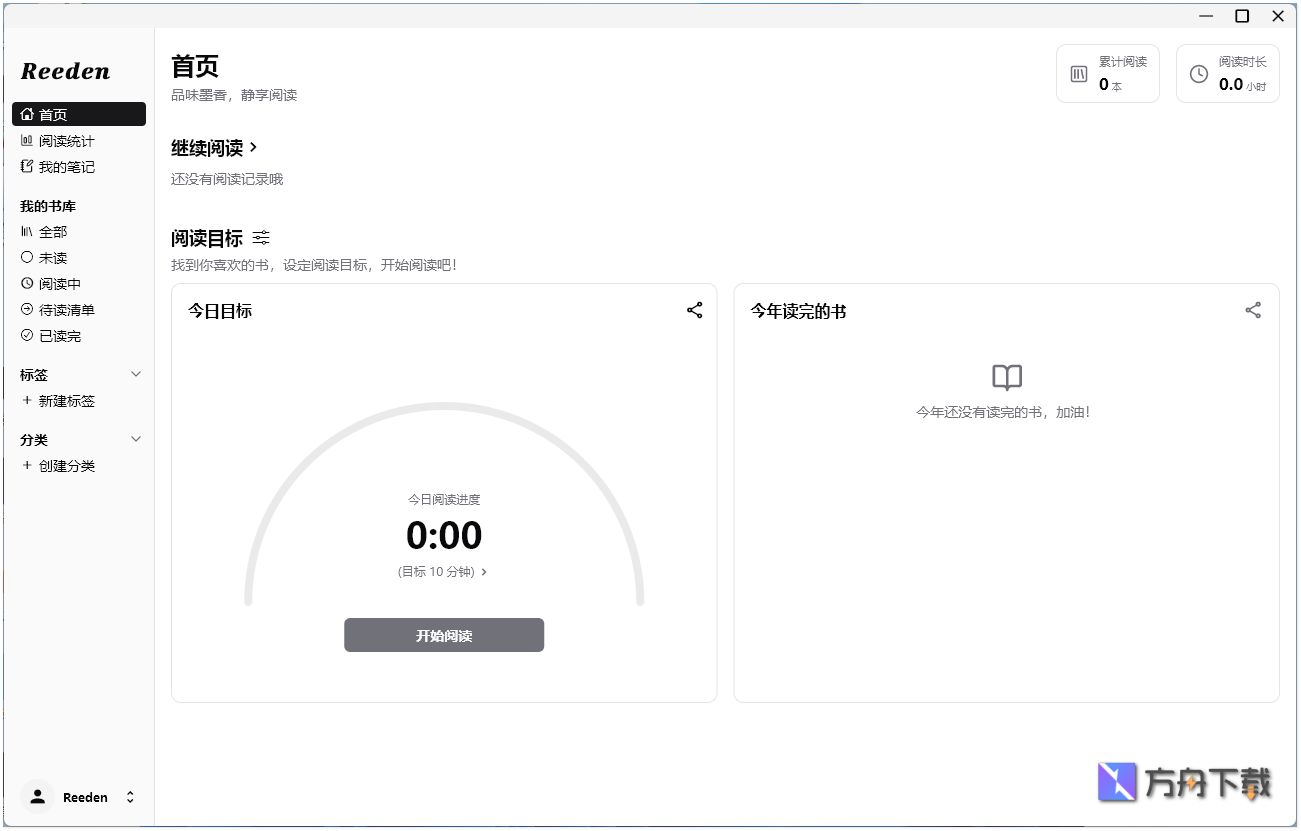The height and width of the screenshot is (831, 1301).
Task: Collapse the 分类 categories section
Action: pyautogui.click(x=136, y=439)
